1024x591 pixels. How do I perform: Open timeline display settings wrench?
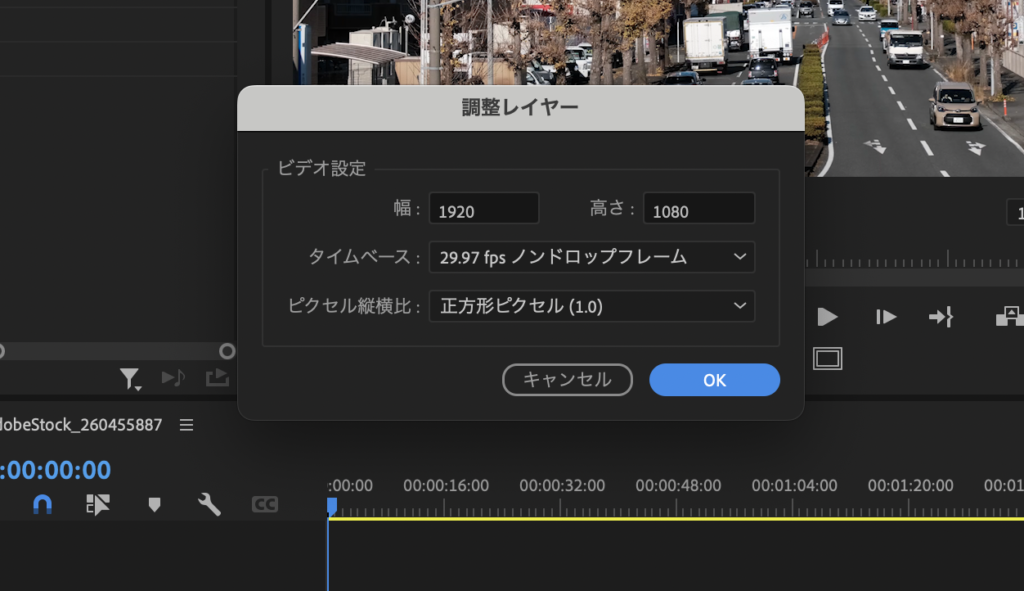(x=209, y=504)
